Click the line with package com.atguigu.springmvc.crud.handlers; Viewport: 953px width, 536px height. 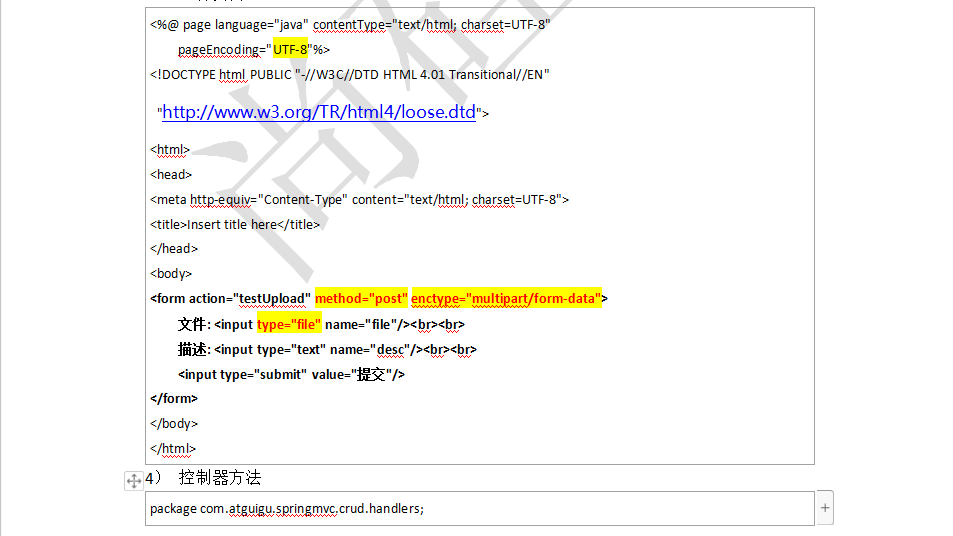tap(287, 509)
